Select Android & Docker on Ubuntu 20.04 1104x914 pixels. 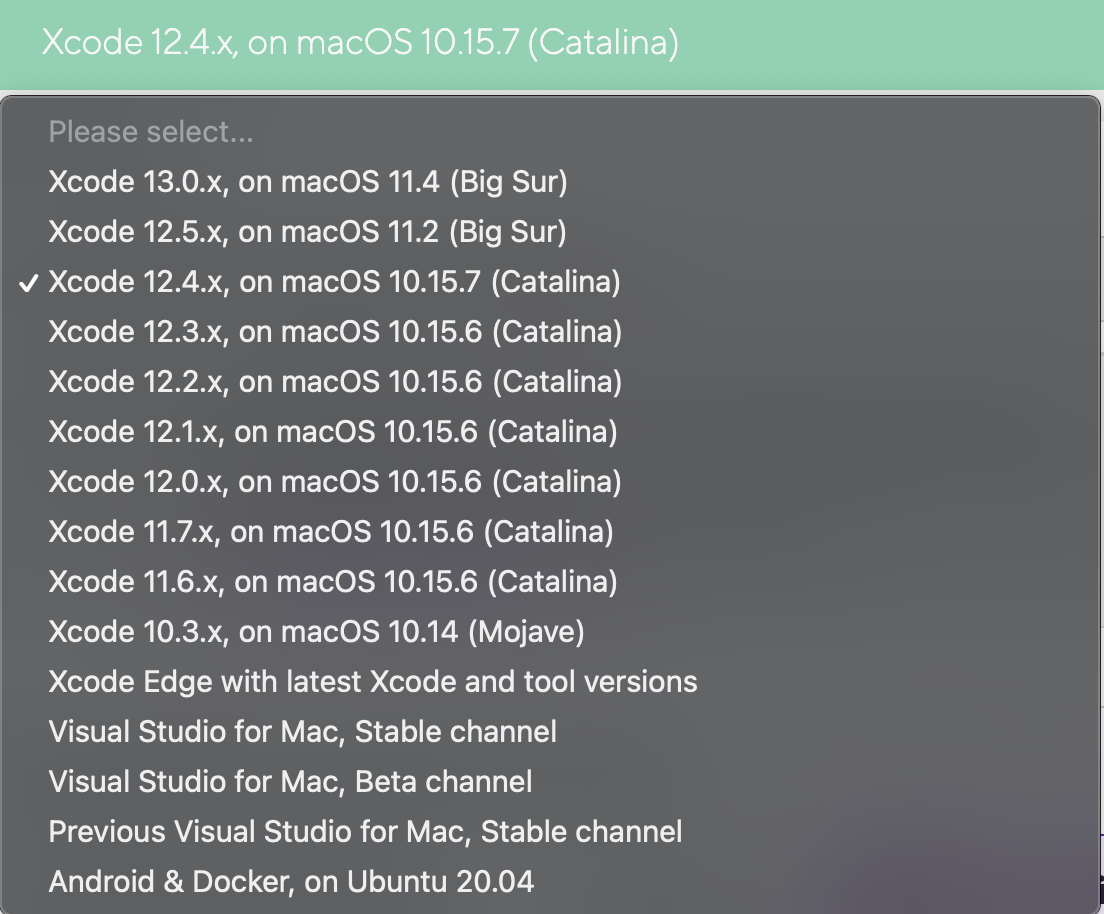pyautogui.click(x=291, y=881)
